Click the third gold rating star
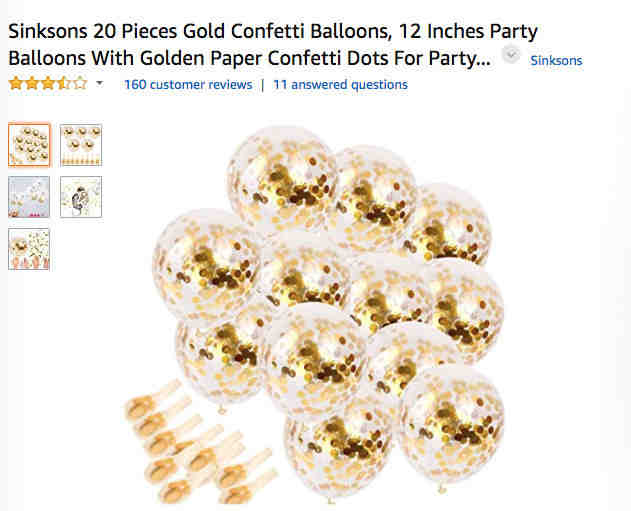 [x=48, y=84]
